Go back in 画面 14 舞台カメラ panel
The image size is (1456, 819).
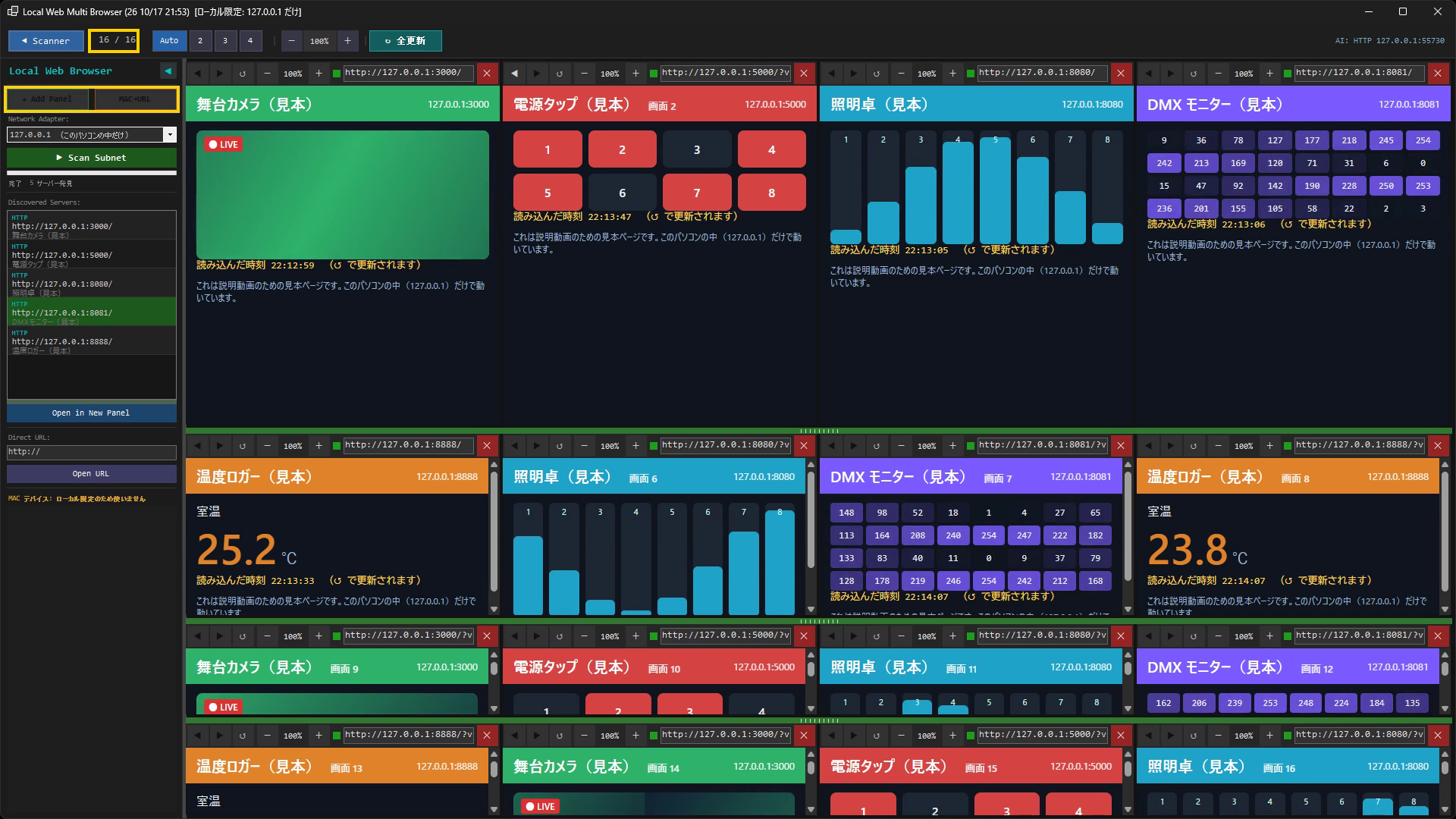pyautogui.click(x=515, y=736)
